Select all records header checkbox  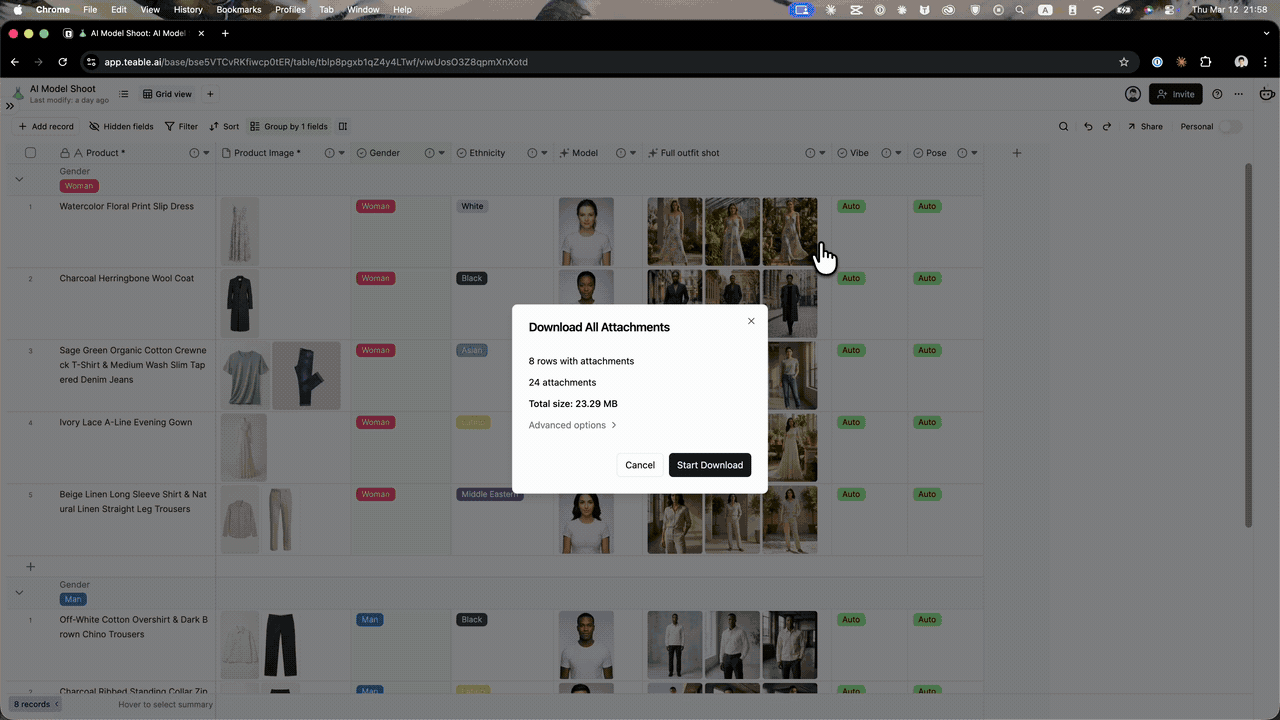point(30,153)
